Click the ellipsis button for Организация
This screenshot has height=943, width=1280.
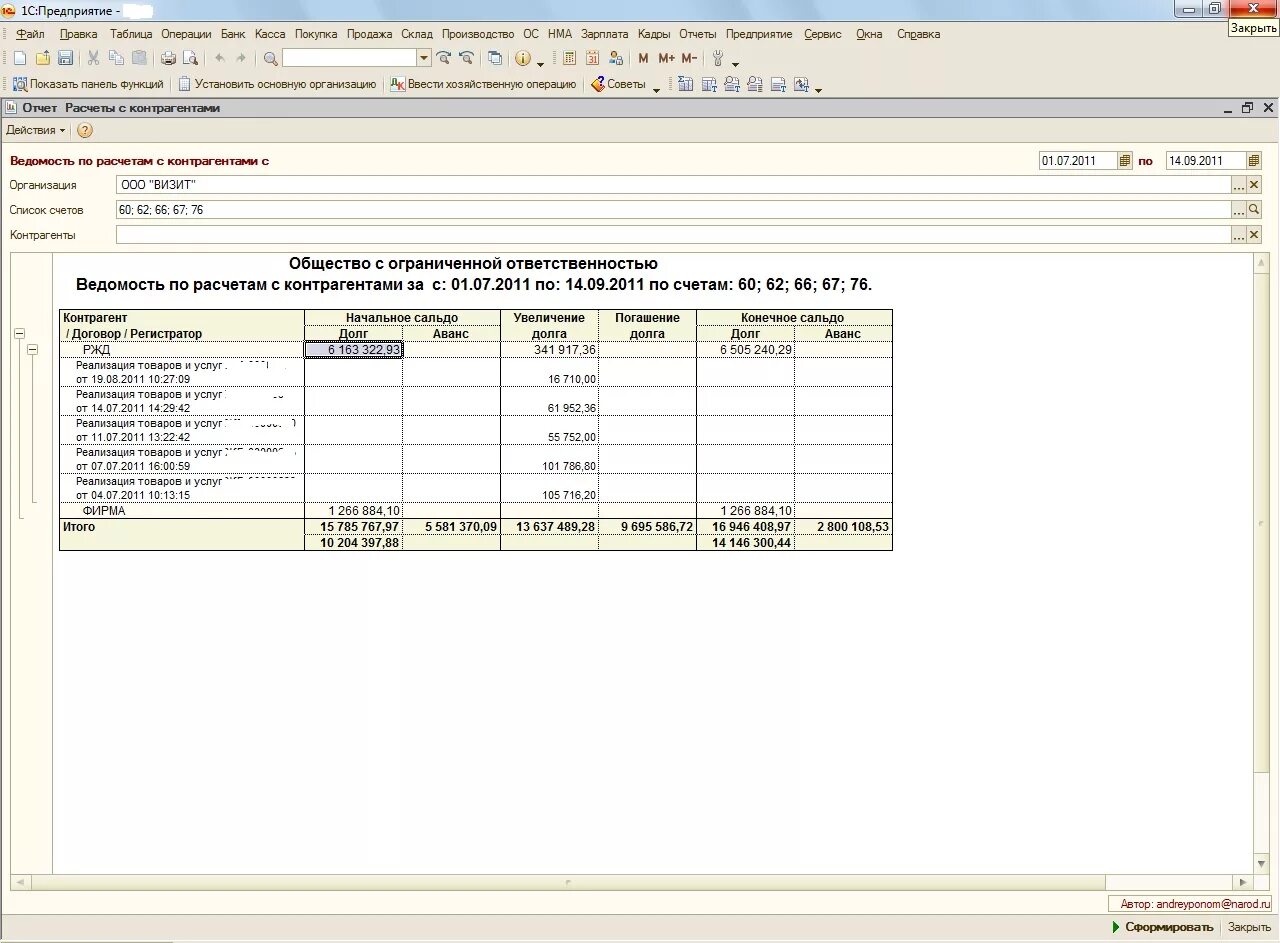pos(1239,185)
